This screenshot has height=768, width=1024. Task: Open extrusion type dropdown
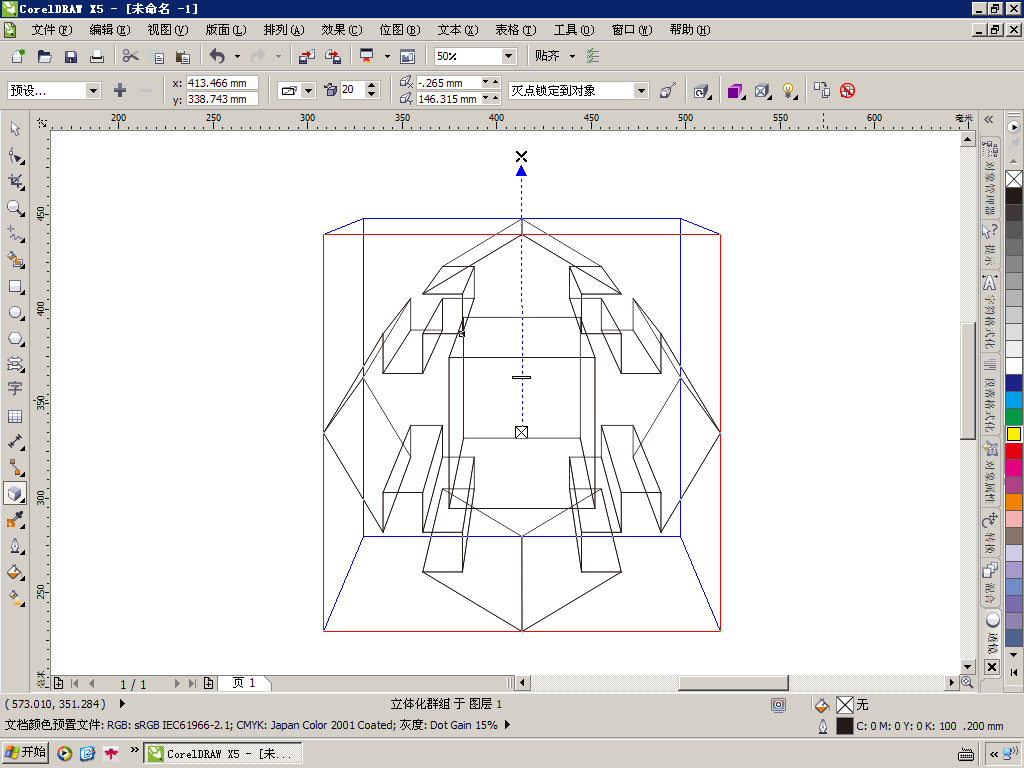click(308, 91)
